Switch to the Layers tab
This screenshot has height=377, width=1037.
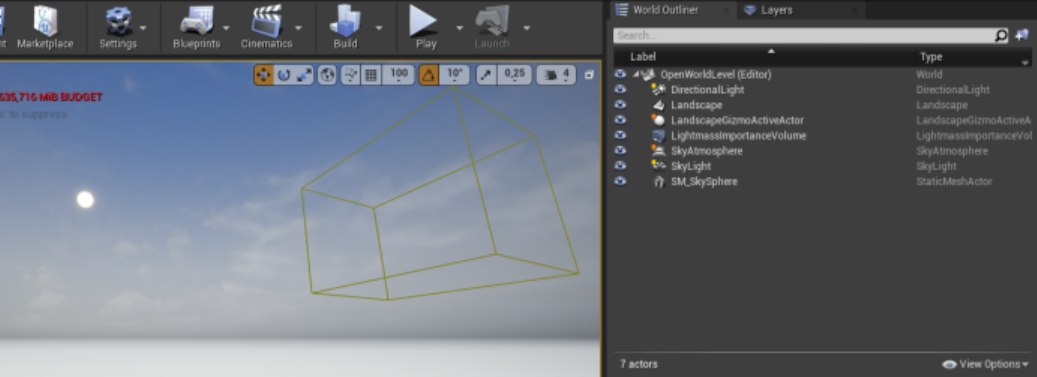tap(776, 10)
